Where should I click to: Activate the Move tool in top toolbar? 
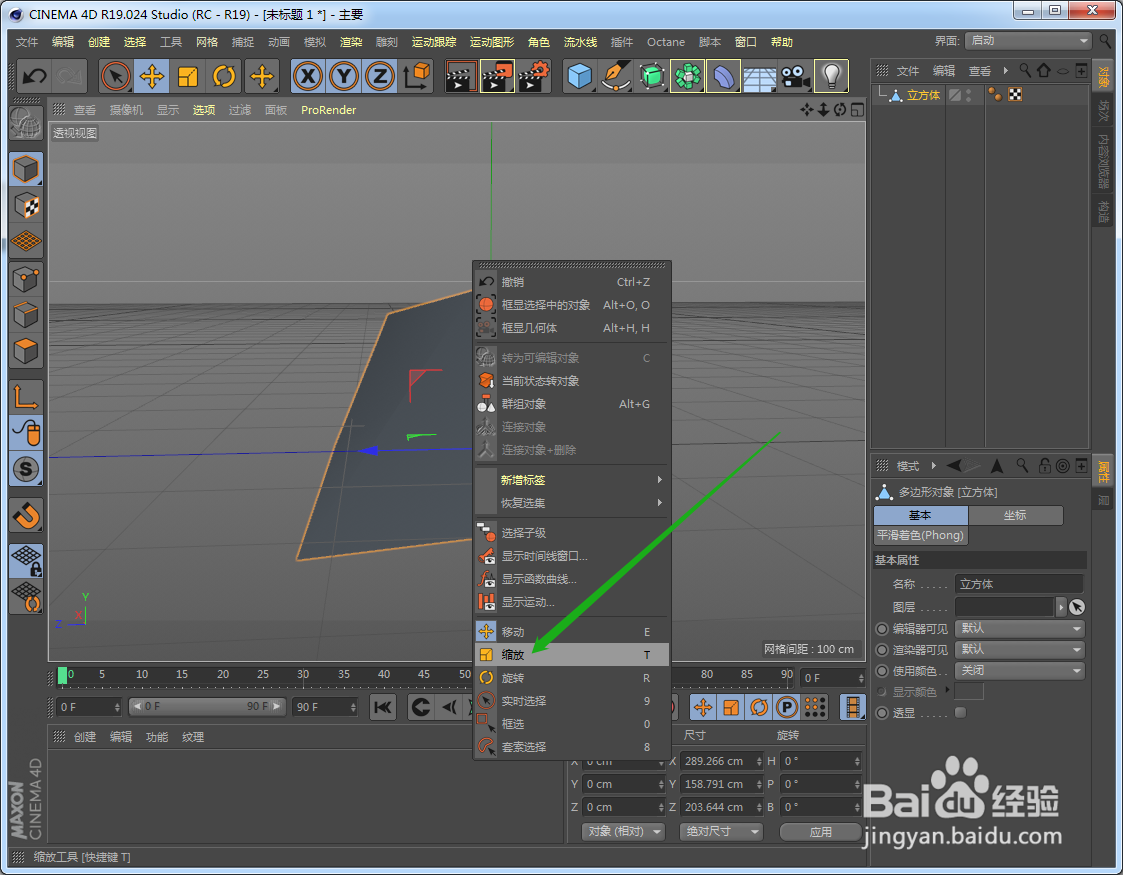(x=152, y=77)
